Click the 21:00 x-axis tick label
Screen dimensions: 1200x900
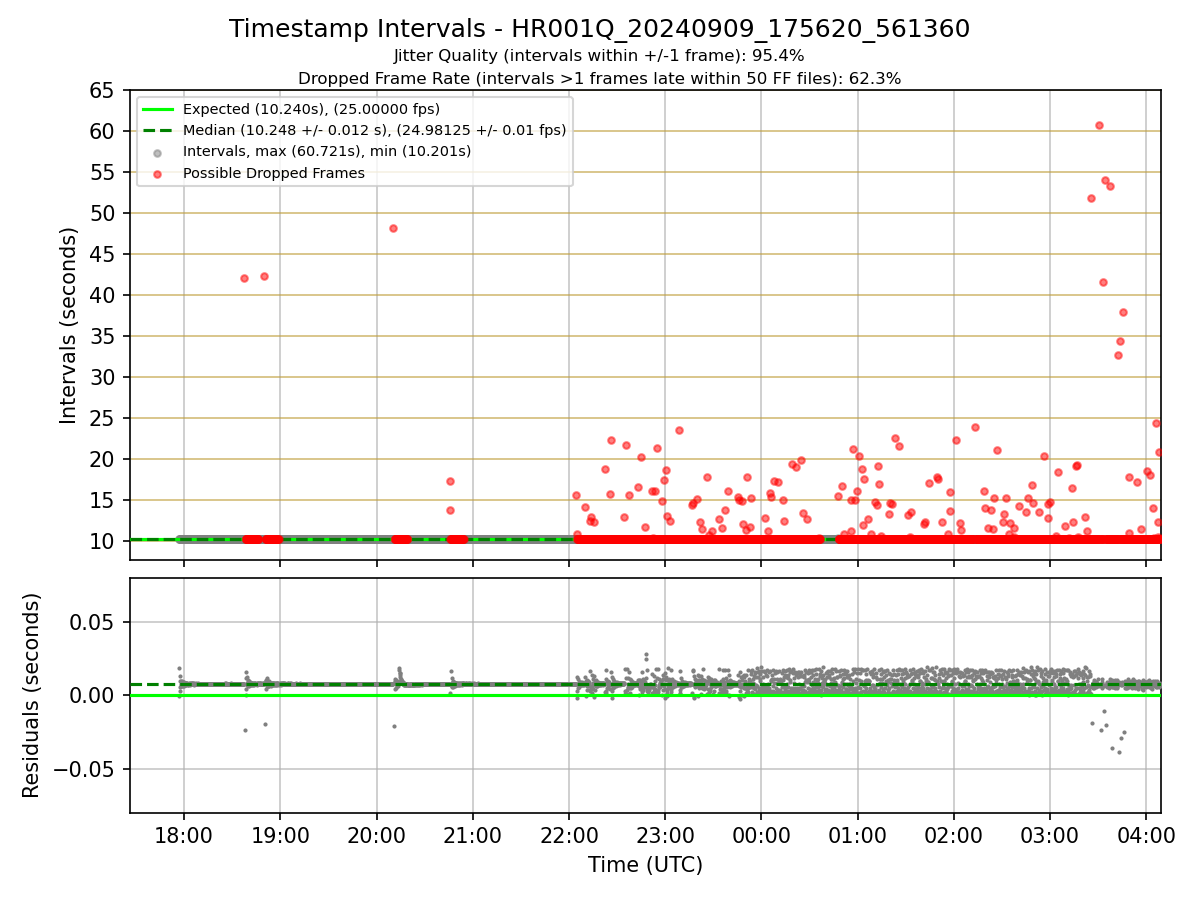(472, 834)
